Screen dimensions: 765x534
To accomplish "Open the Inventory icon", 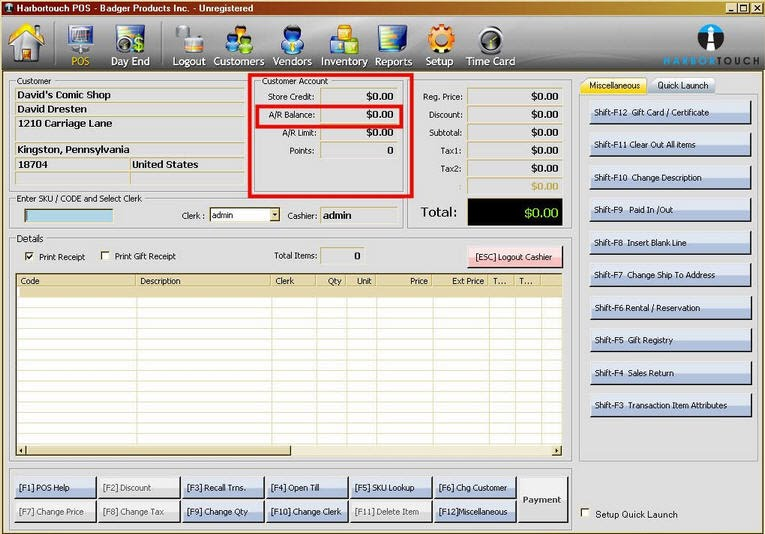I will click(x=344, y=45).
